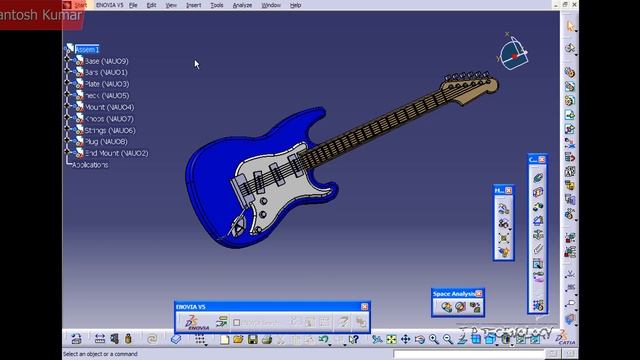The image size is (640, 360).
Task: Select the Angle Constraint tool
Action: click(x=538, y=221)
